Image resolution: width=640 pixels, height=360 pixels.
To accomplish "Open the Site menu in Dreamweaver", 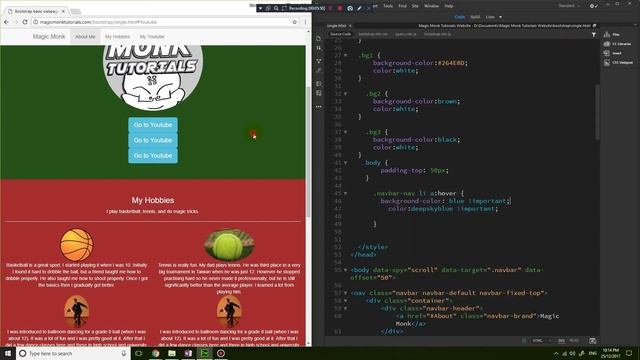I will click(415, 6).
